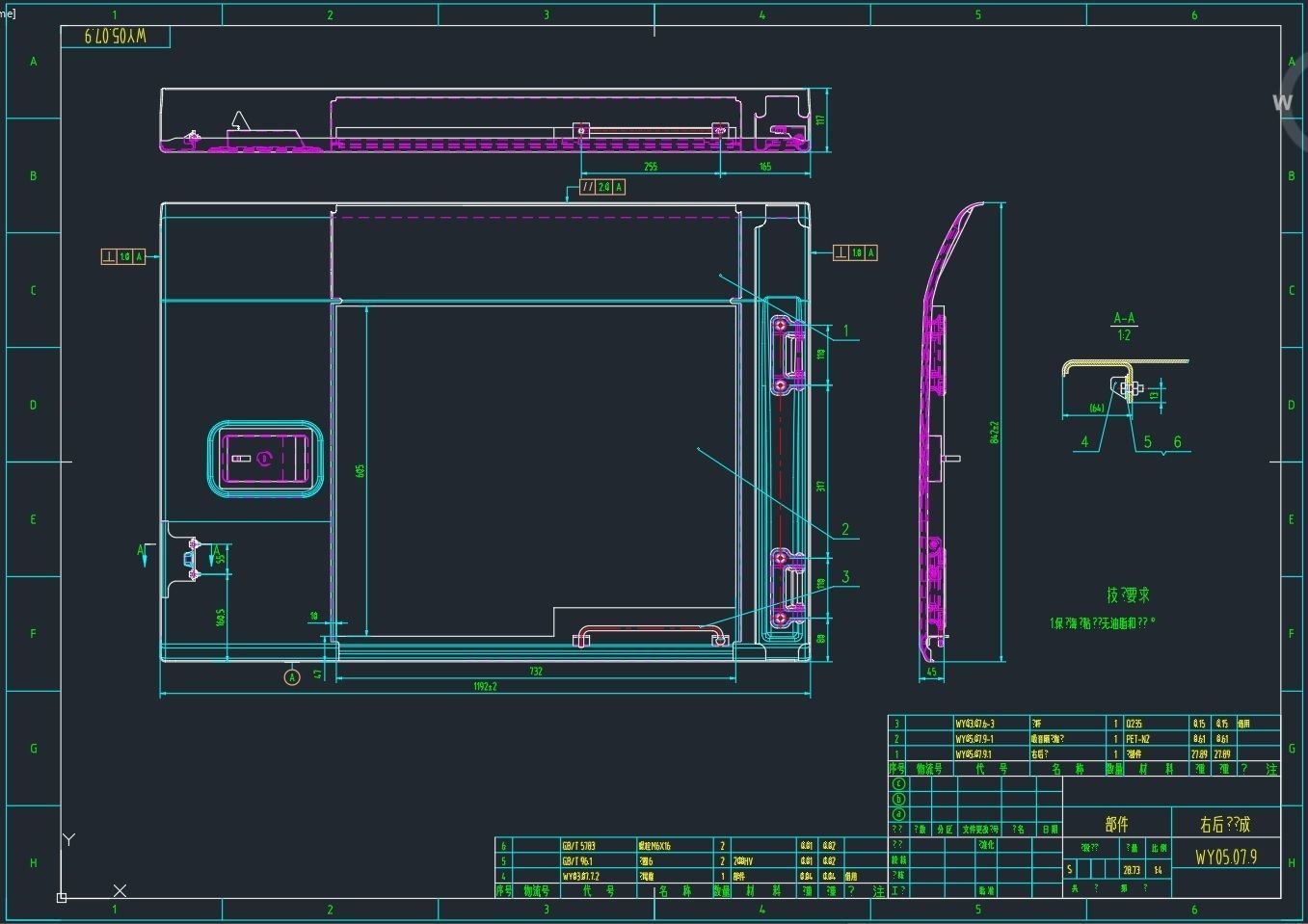Click the circled revision mark b

(898, 799)
